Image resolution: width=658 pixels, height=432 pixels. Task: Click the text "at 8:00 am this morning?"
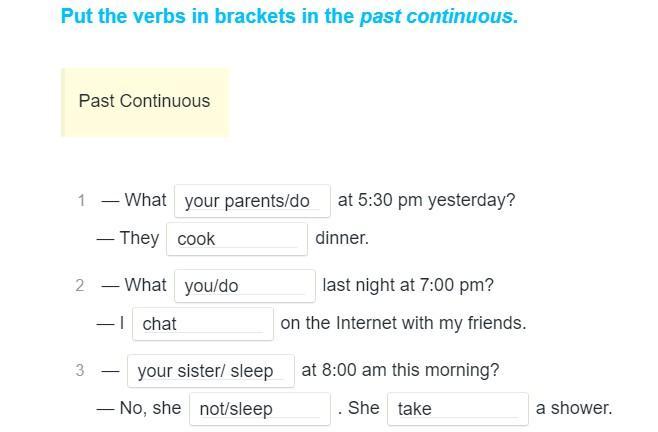400,370
